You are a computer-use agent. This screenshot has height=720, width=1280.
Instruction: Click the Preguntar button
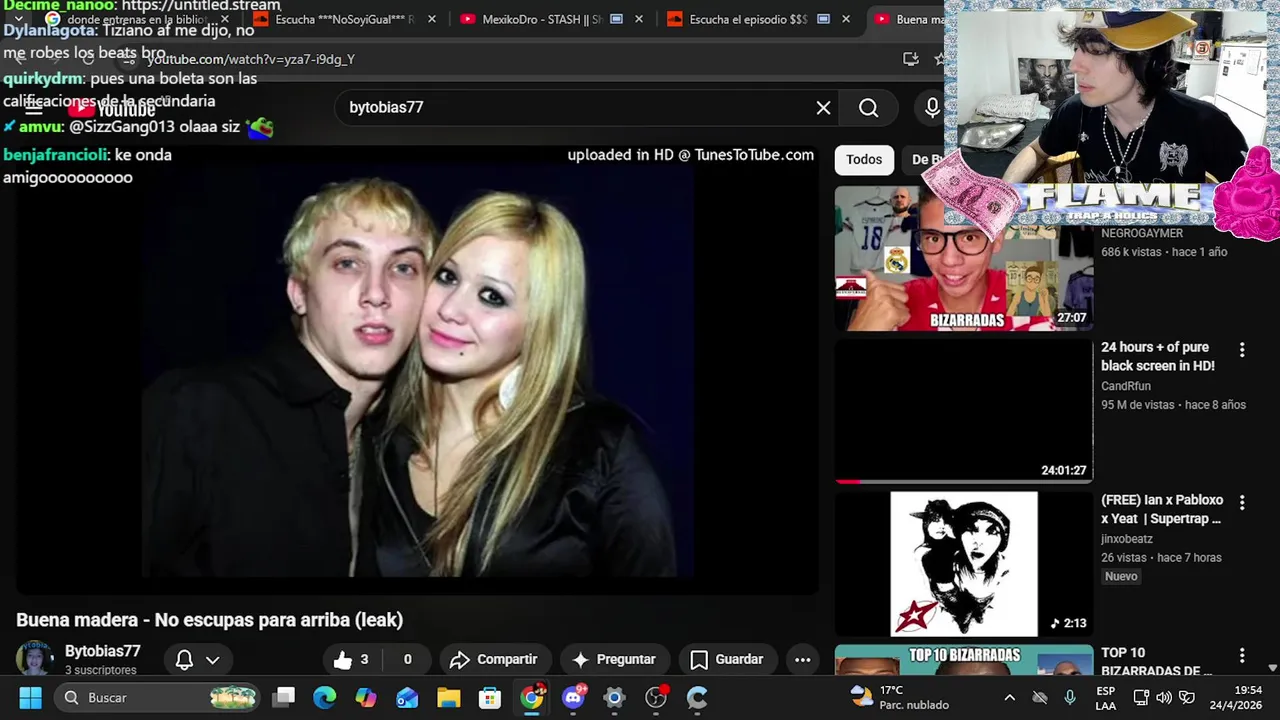614,660
